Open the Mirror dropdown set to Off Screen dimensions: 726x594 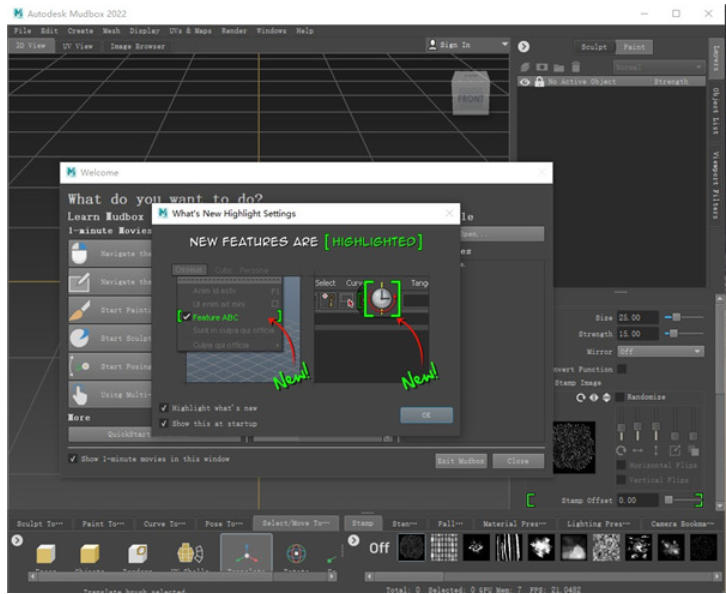click(x=660, y=352)
